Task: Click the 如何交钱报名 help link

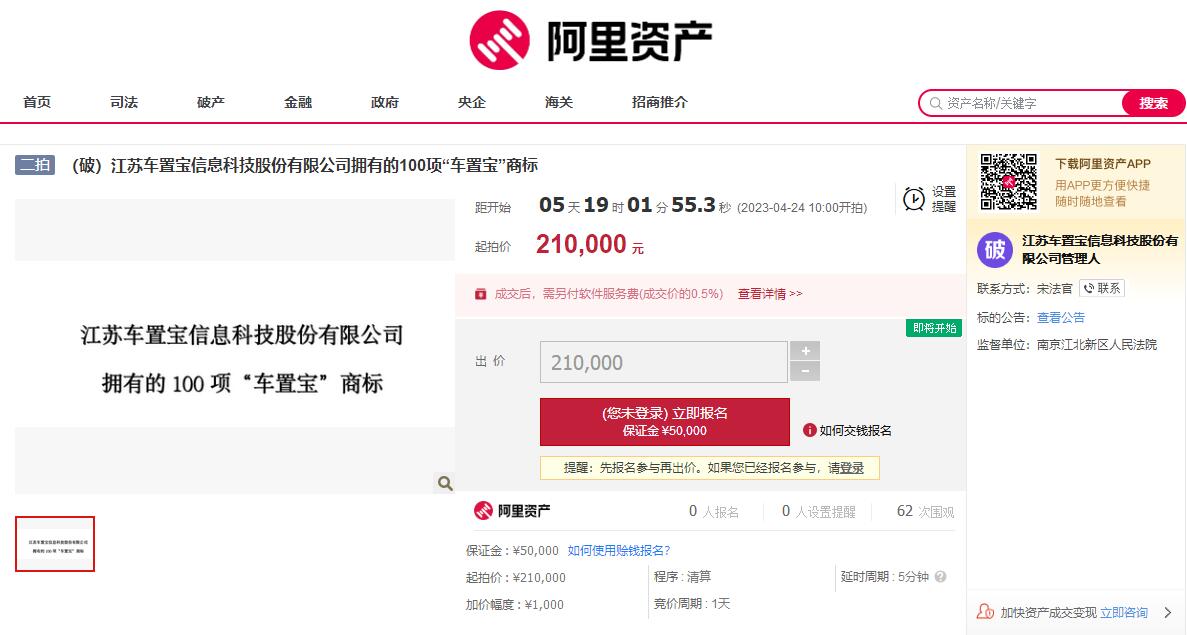Action: [855, 430]
